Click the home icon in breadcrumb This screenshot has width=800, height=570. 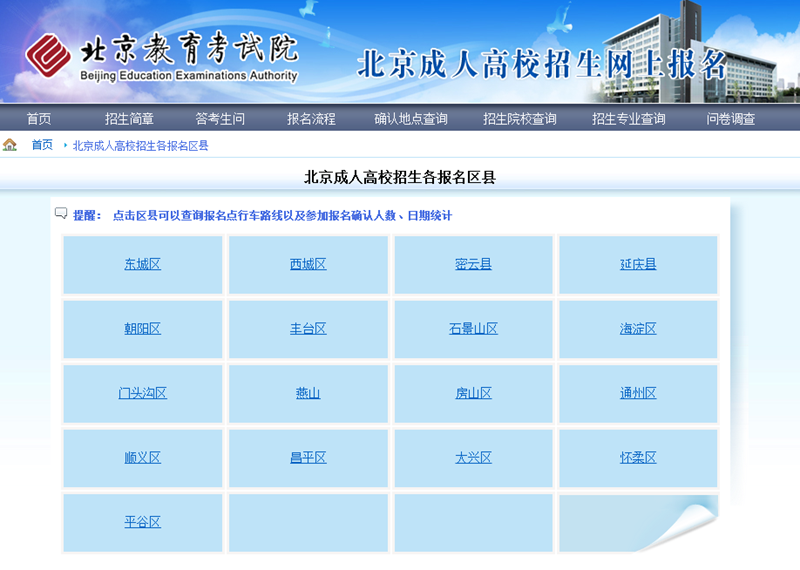pyautogui.click(x=10, y=145)
